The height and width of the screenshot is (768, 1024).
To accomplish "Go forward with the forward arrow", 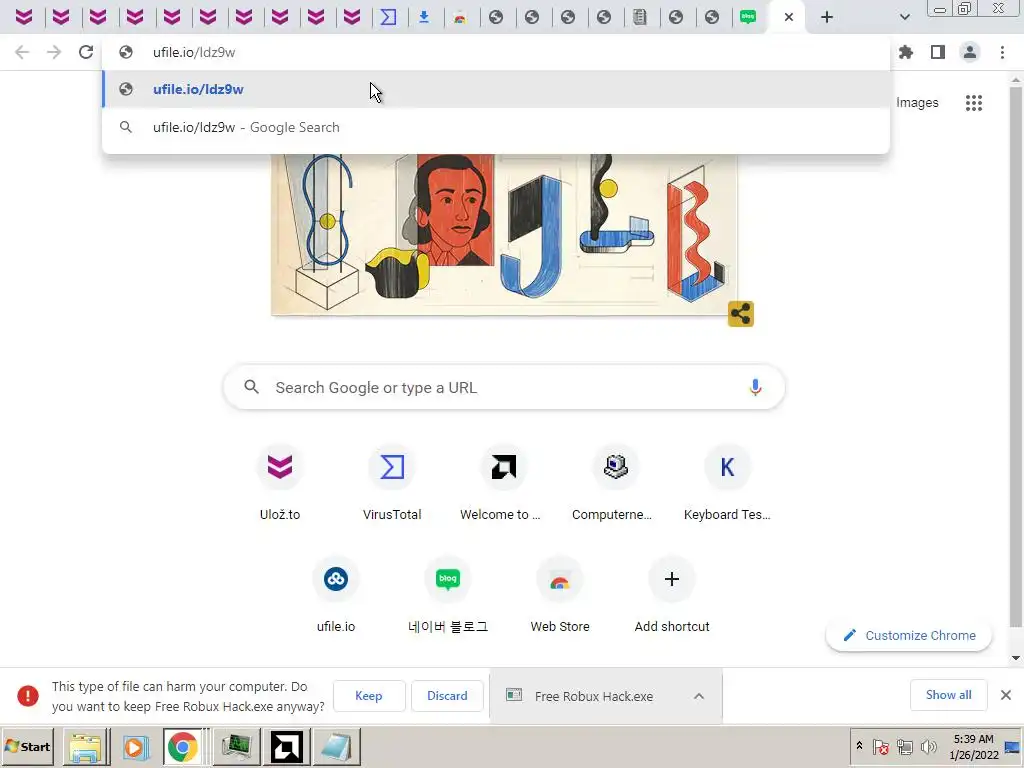I will coord(54,52).
